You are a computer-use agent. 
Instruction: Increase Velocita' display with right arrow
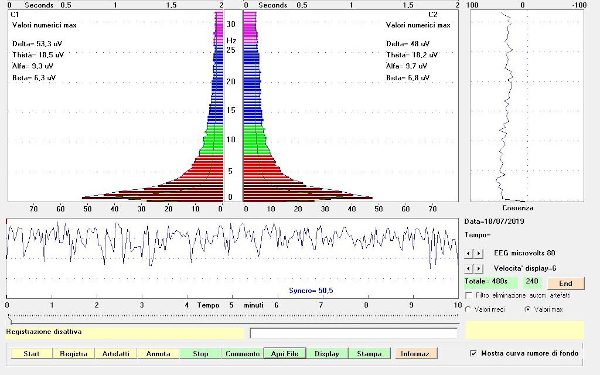[478, 268]
